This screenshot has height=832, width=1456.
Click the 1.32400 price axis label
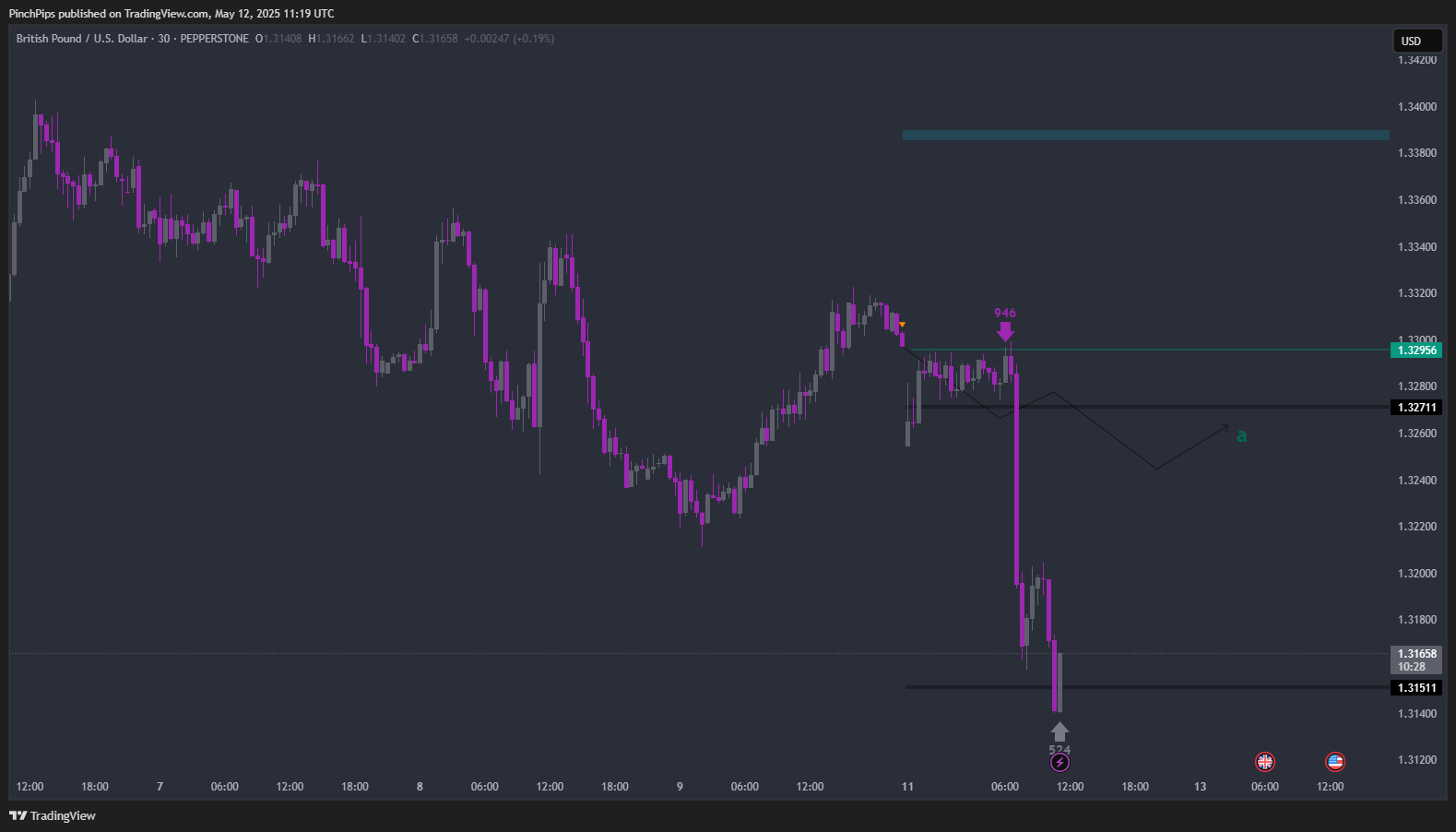click(x=1417, y=481)
